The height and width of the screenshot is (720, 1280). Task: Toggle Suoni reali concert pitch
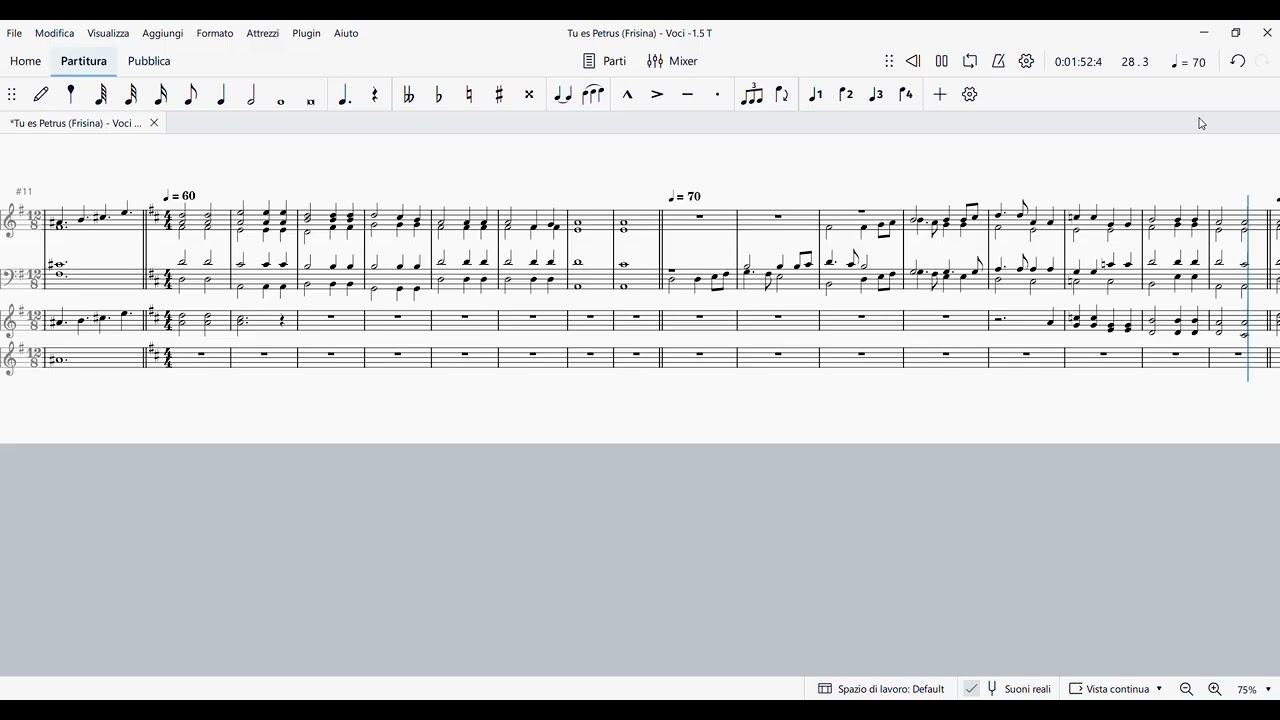coord(1008,689)
